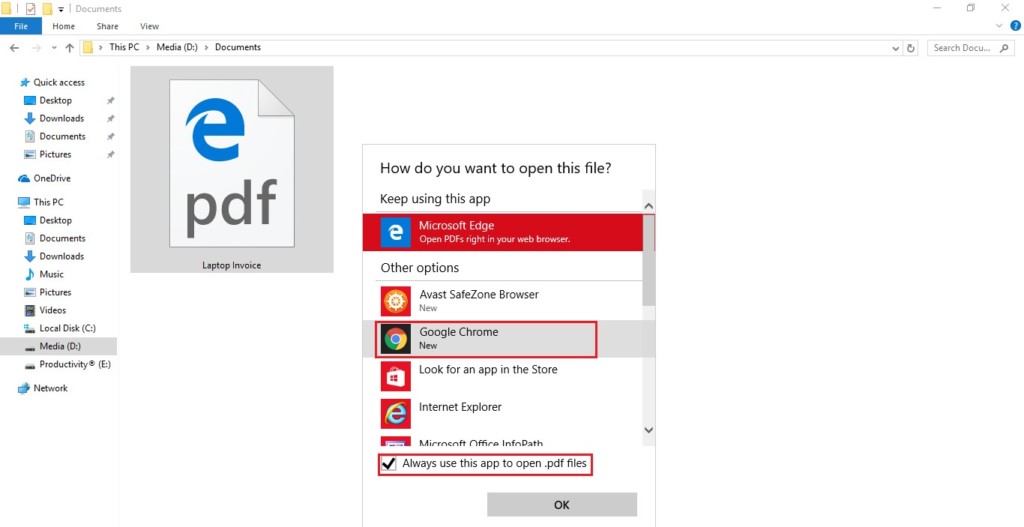Go back with the left arrow
The height and width of the screenshot is (527, 1024).
pos(14,48)
